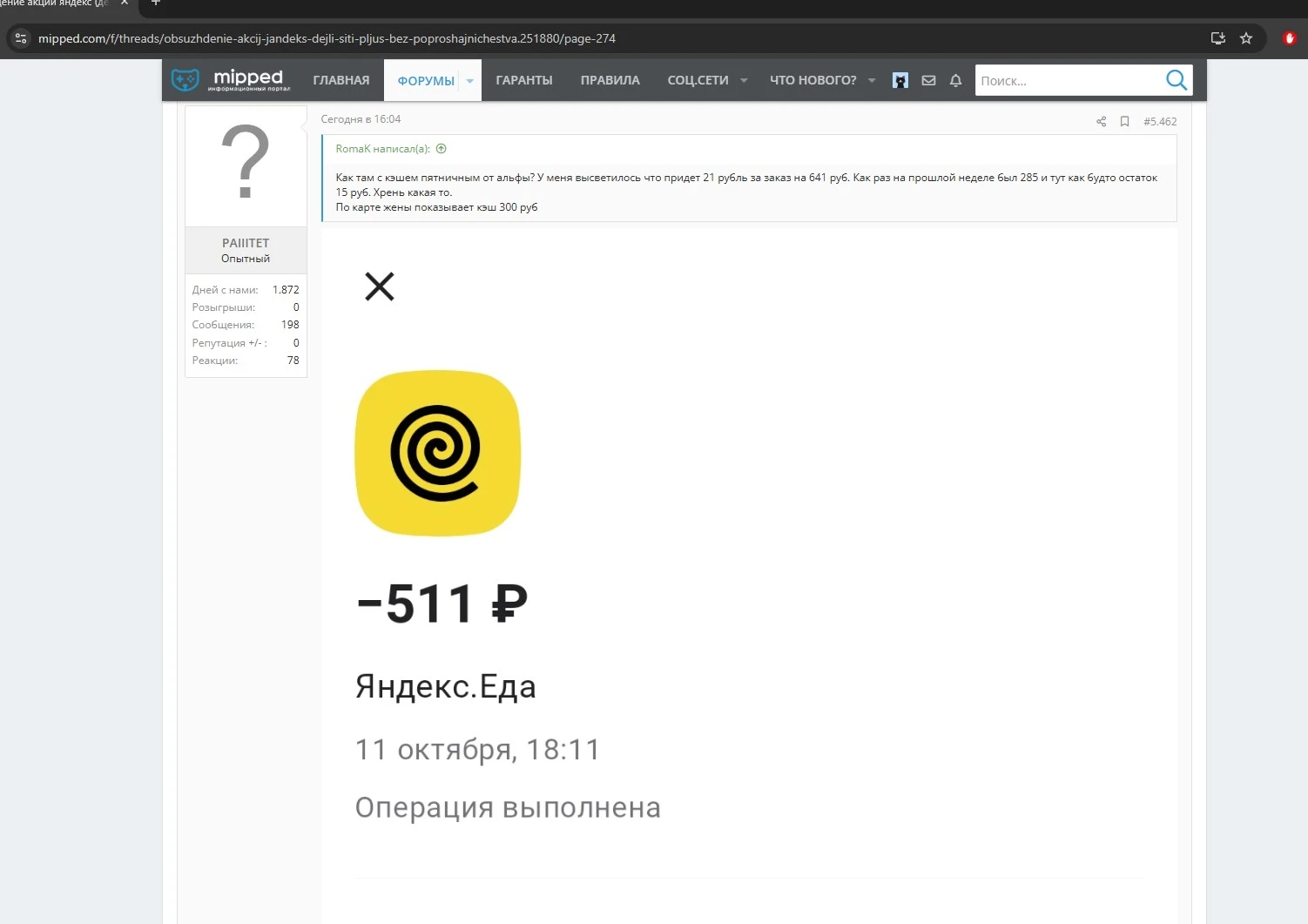
Task: Open the СОЦ.СЕТИ menu item
Action: [x=698, y=80]
